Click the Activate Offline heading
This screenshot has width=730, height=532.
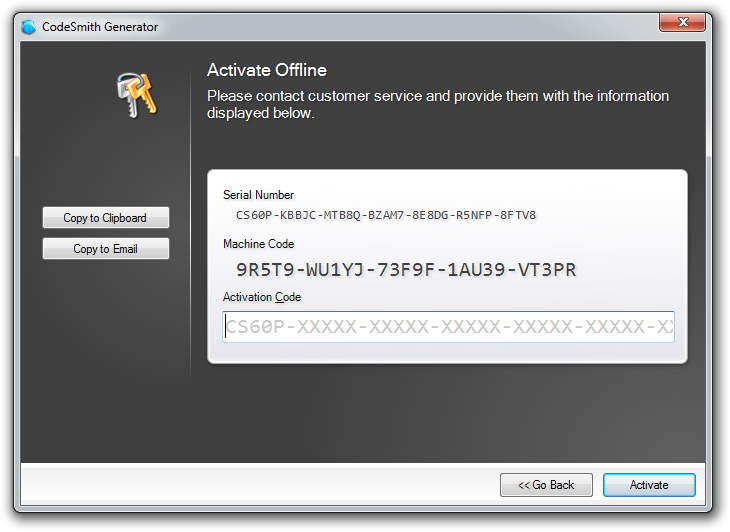[x=267, y=70]
